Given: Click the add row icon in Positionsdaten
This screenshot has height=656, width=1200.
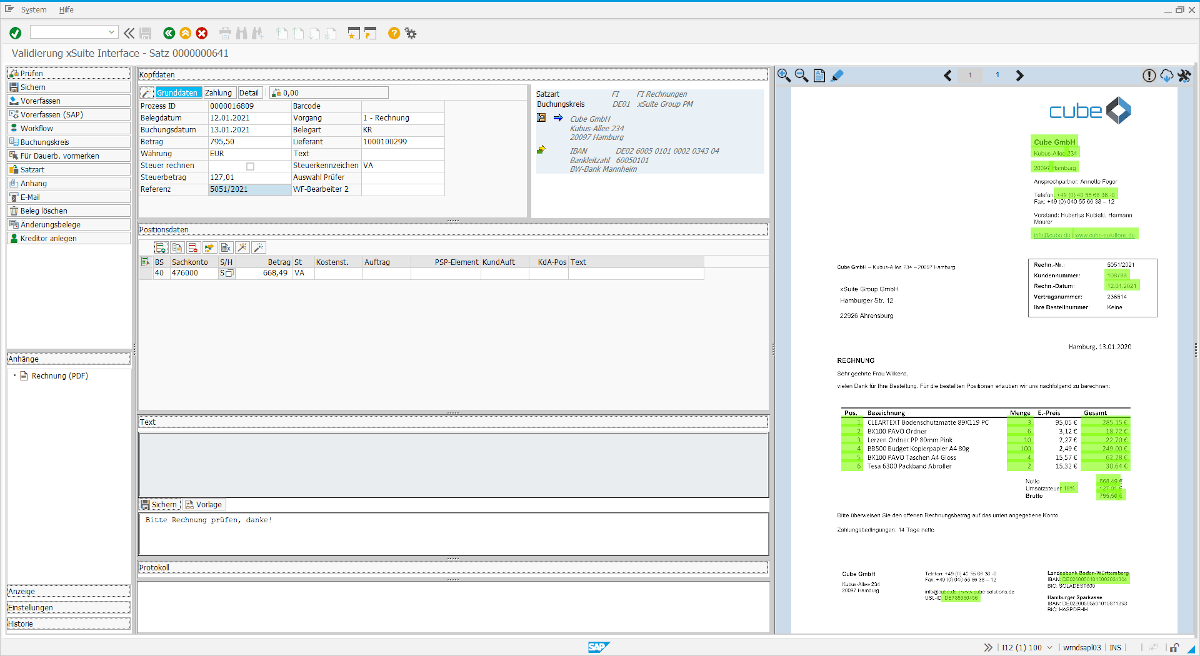Looking at the screenshot, I should tap(160, 247).
